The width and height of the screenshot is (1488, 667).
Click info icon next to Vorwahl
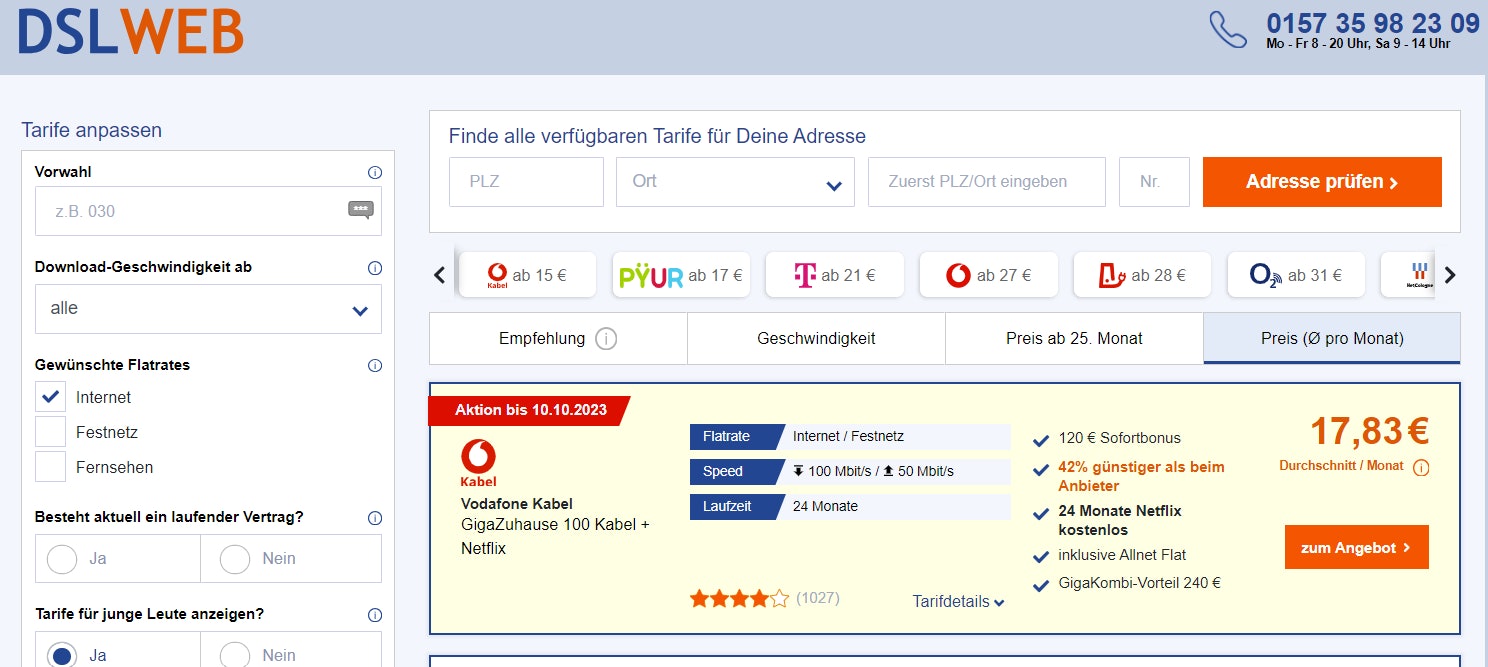tap(375, 172)
